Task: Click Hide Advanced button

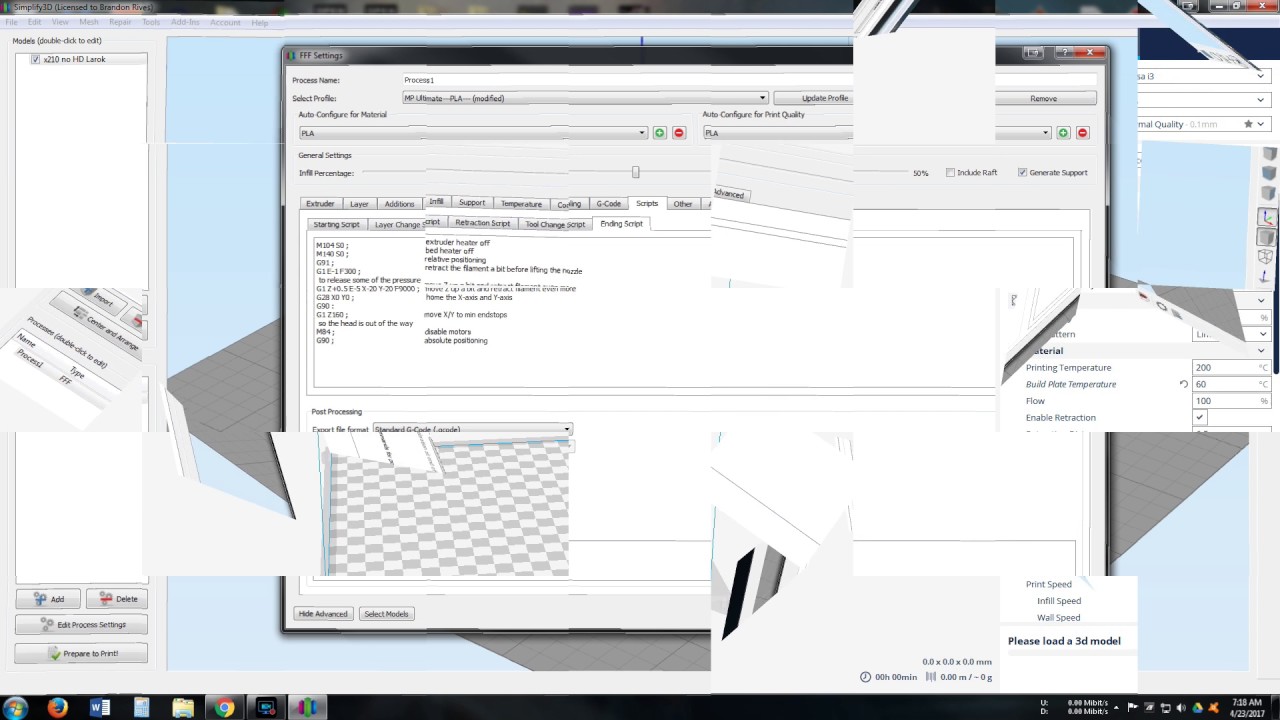Action: pos(323,614)
